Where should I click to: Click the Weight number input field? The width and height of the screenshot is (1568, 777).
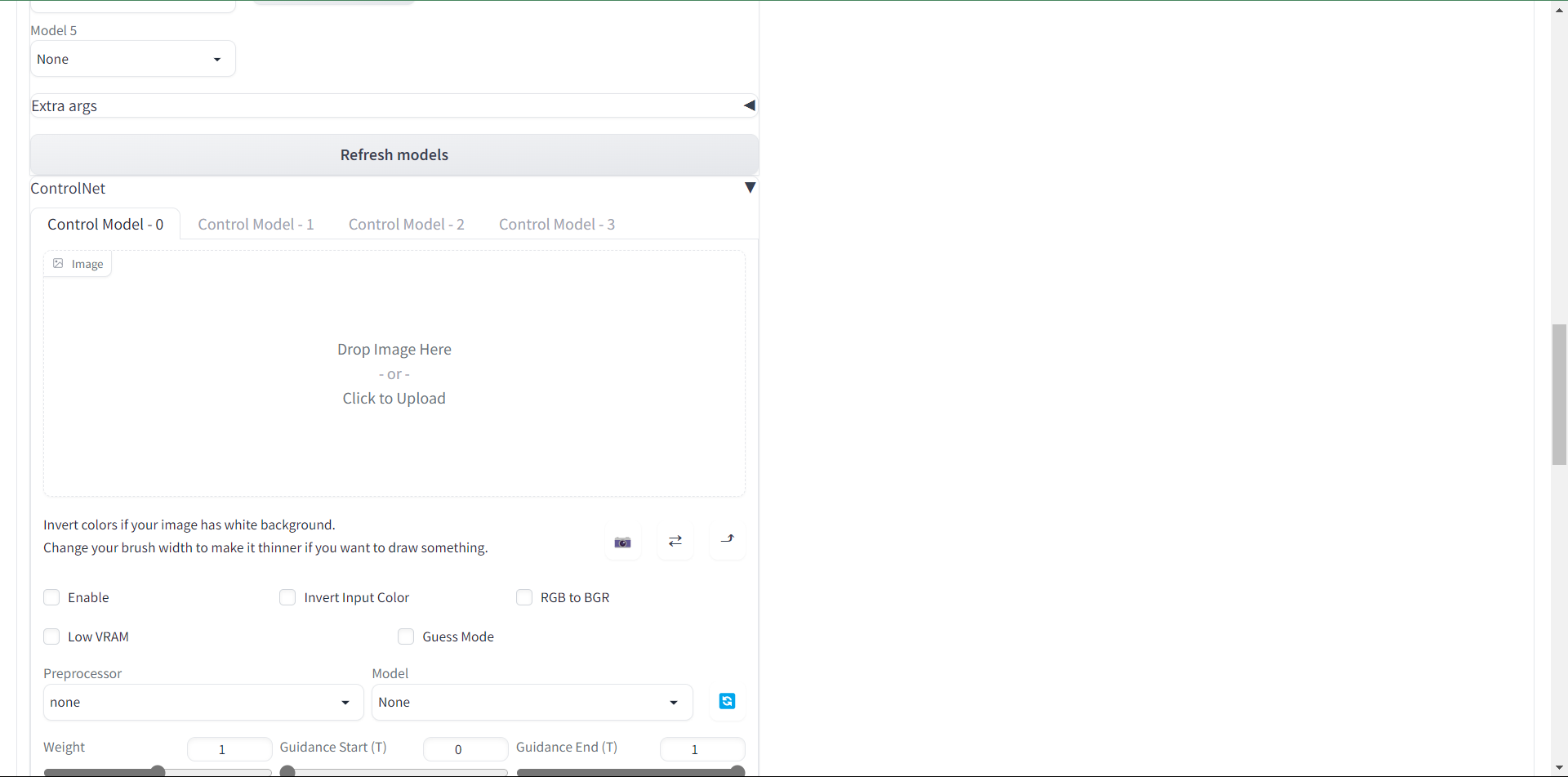click(229, 749)
